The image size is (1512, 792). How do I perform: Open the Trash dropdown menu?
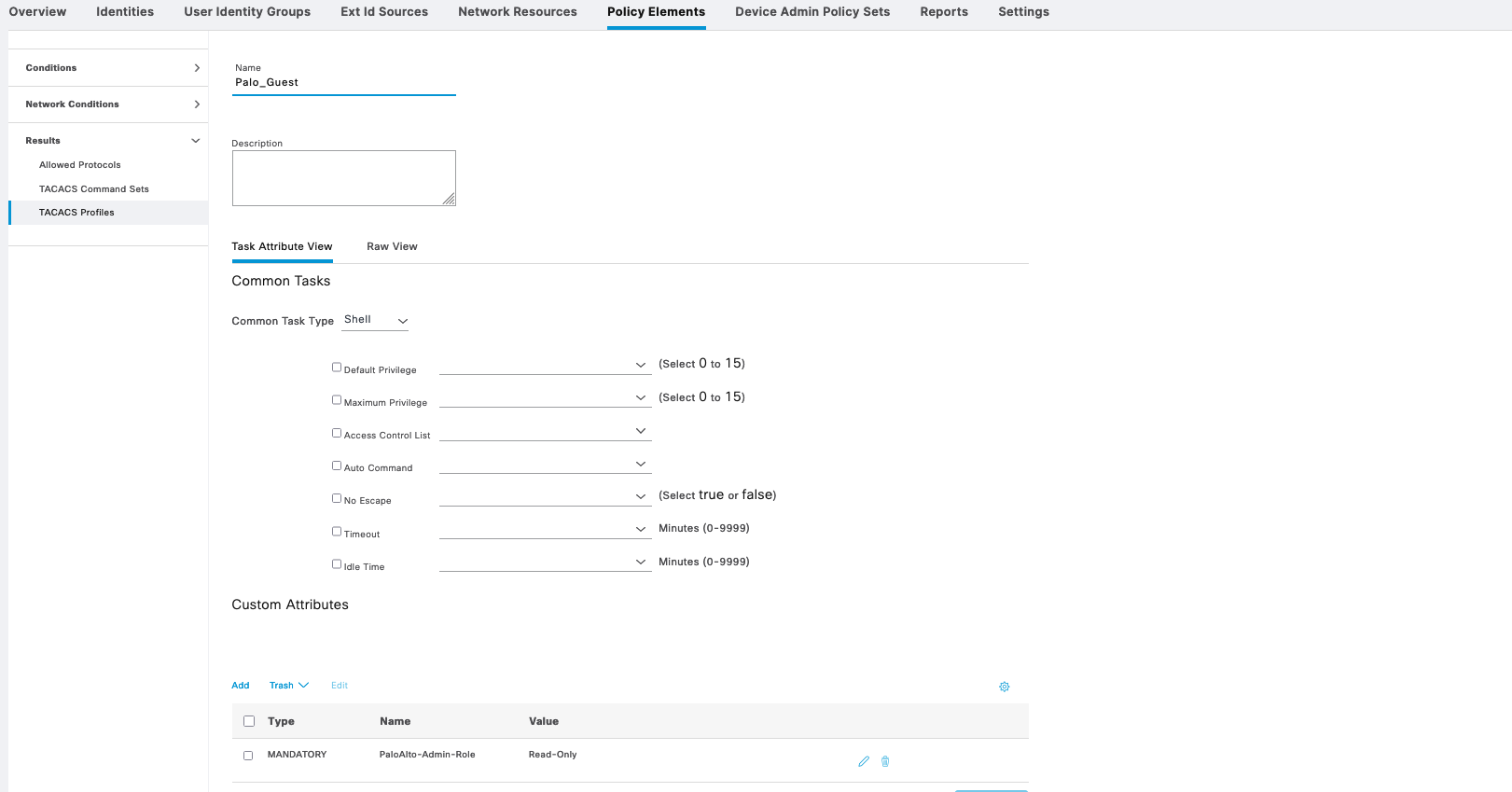point(288,686)
